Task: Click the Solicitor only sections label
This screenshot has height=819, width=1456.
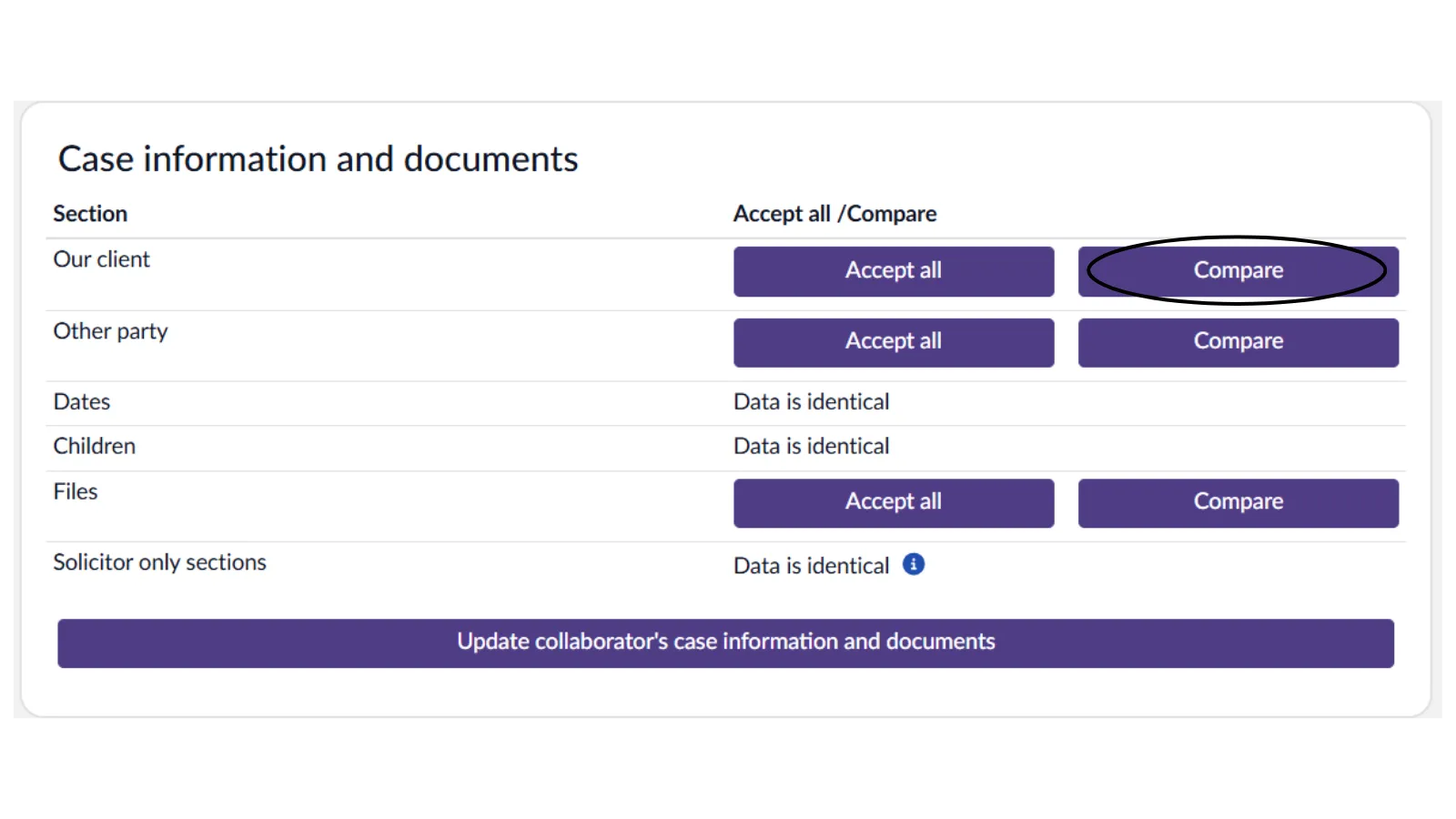Action: click(x=159, y=562)
